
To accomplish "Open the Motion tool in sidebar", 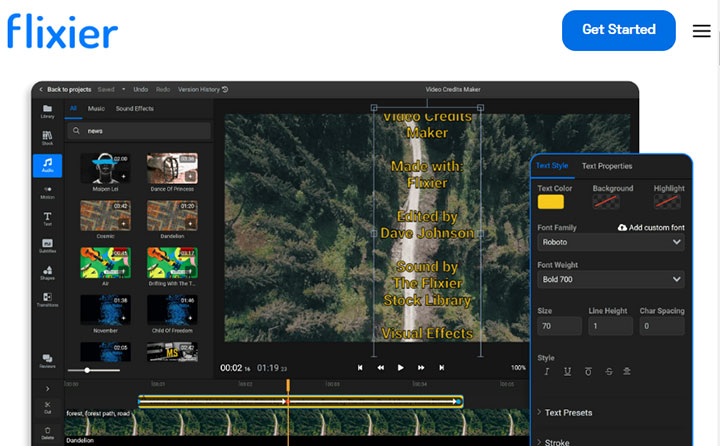I will (x=47, y=190).
